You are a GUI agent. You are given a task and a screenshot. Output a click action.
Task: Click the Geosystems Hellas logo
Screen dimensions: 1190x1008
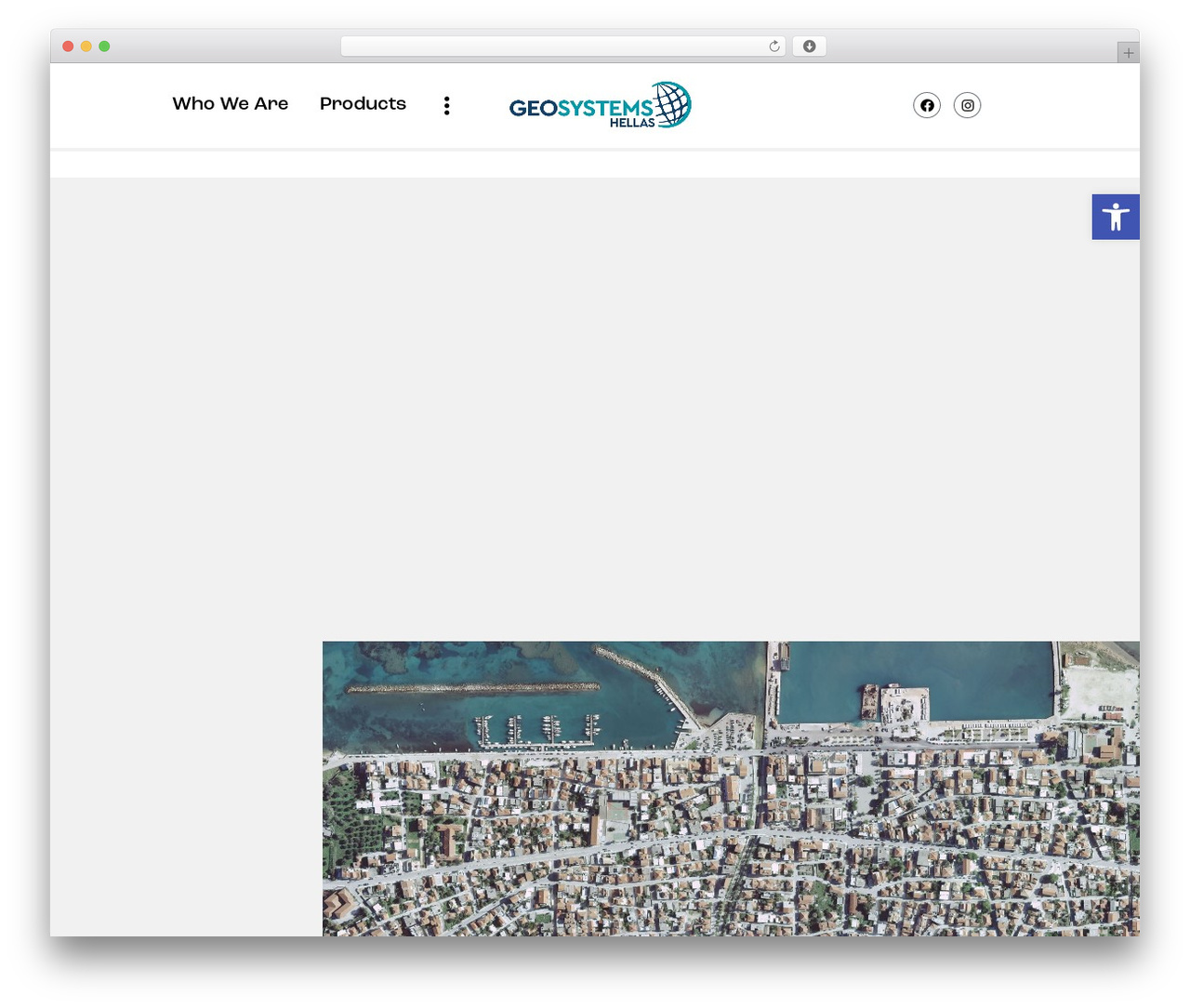(601, 105)
